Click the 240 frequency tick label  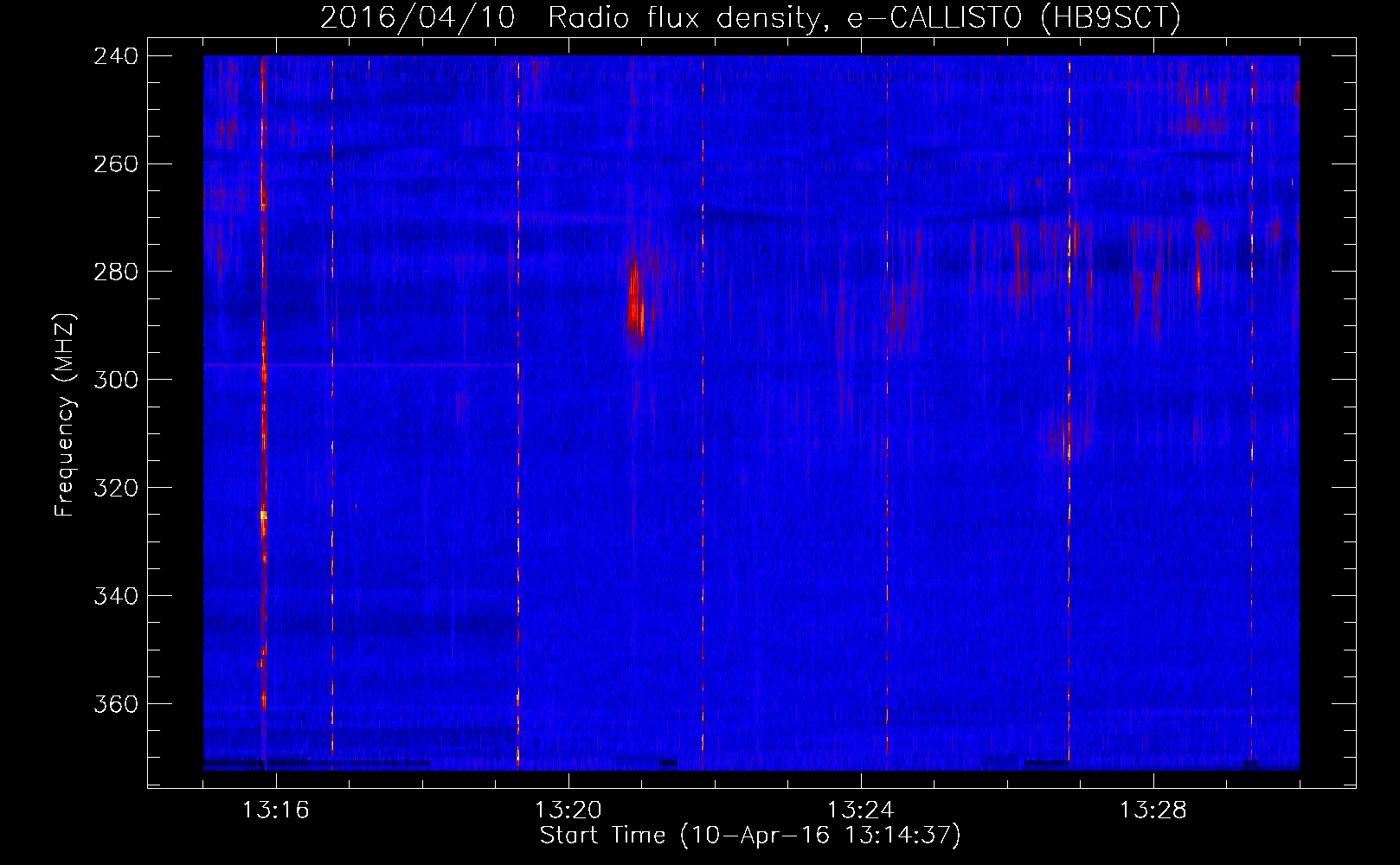[x=116, y=55]
